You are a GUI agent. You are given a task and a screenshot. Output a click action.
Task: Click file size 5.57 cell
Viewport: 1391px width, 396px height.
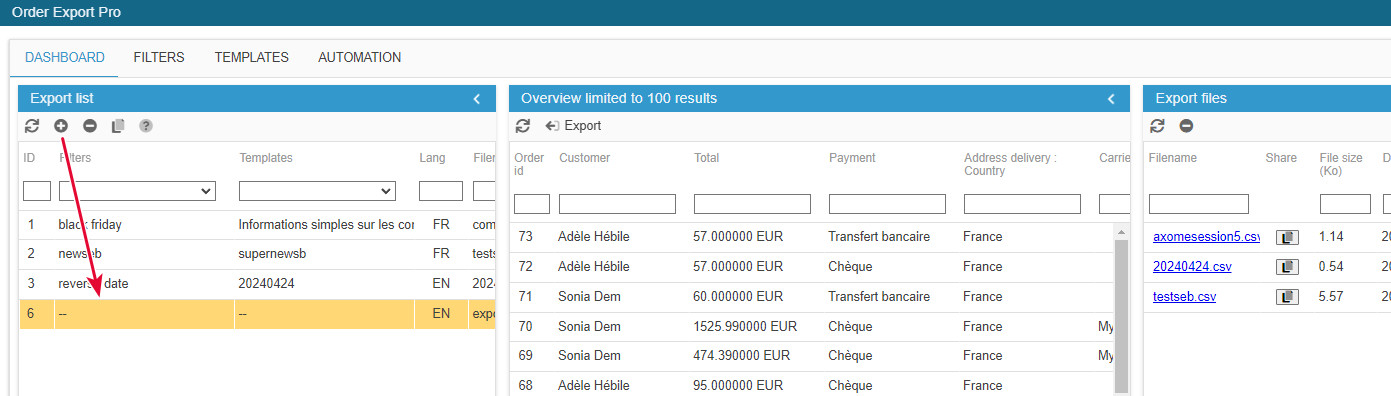[x=1333, y=297]
